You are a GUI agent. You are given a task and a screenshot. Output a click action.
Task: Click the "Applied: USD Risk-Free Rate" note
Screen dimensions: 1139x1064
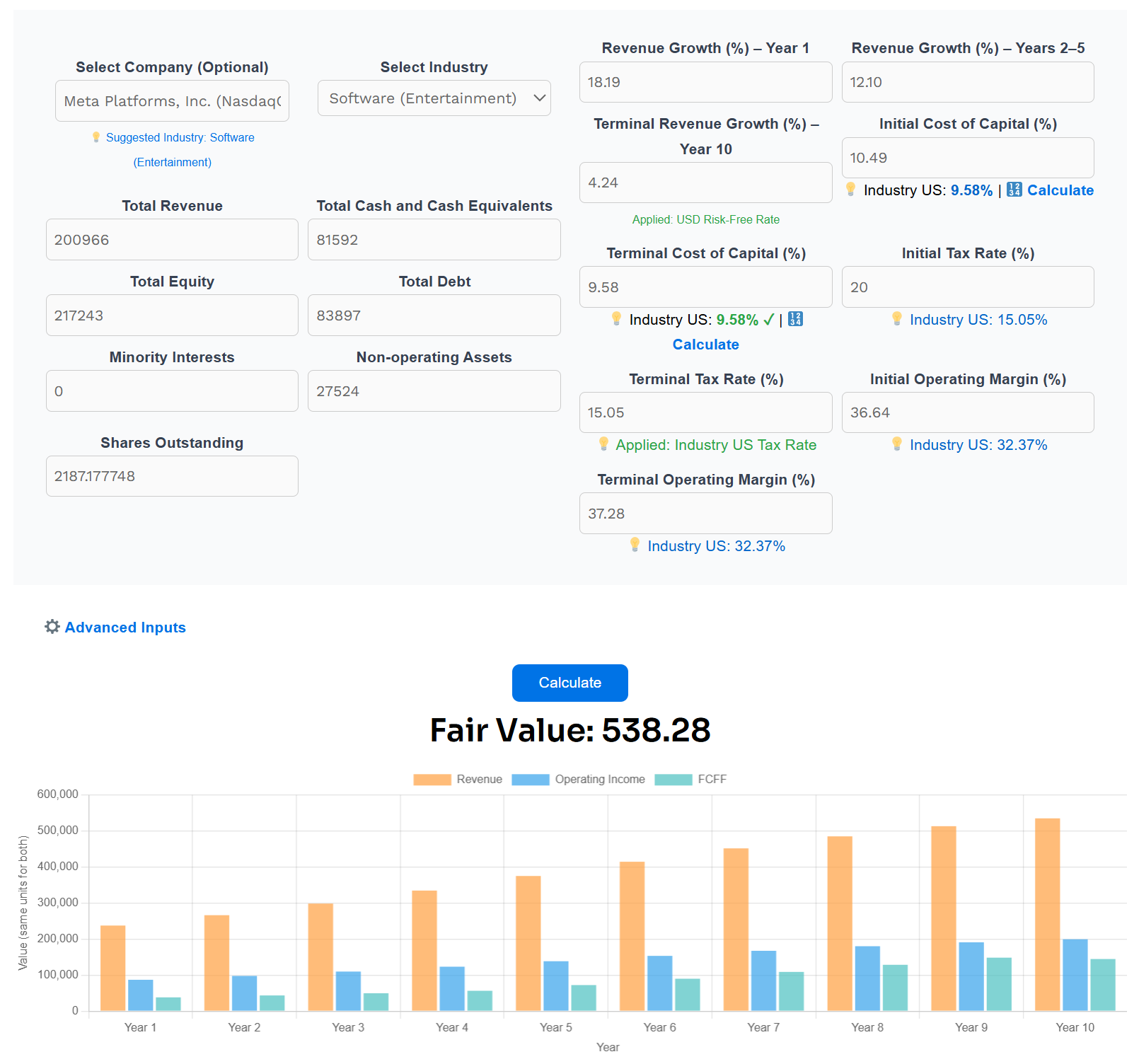click(x=706, y=219)
